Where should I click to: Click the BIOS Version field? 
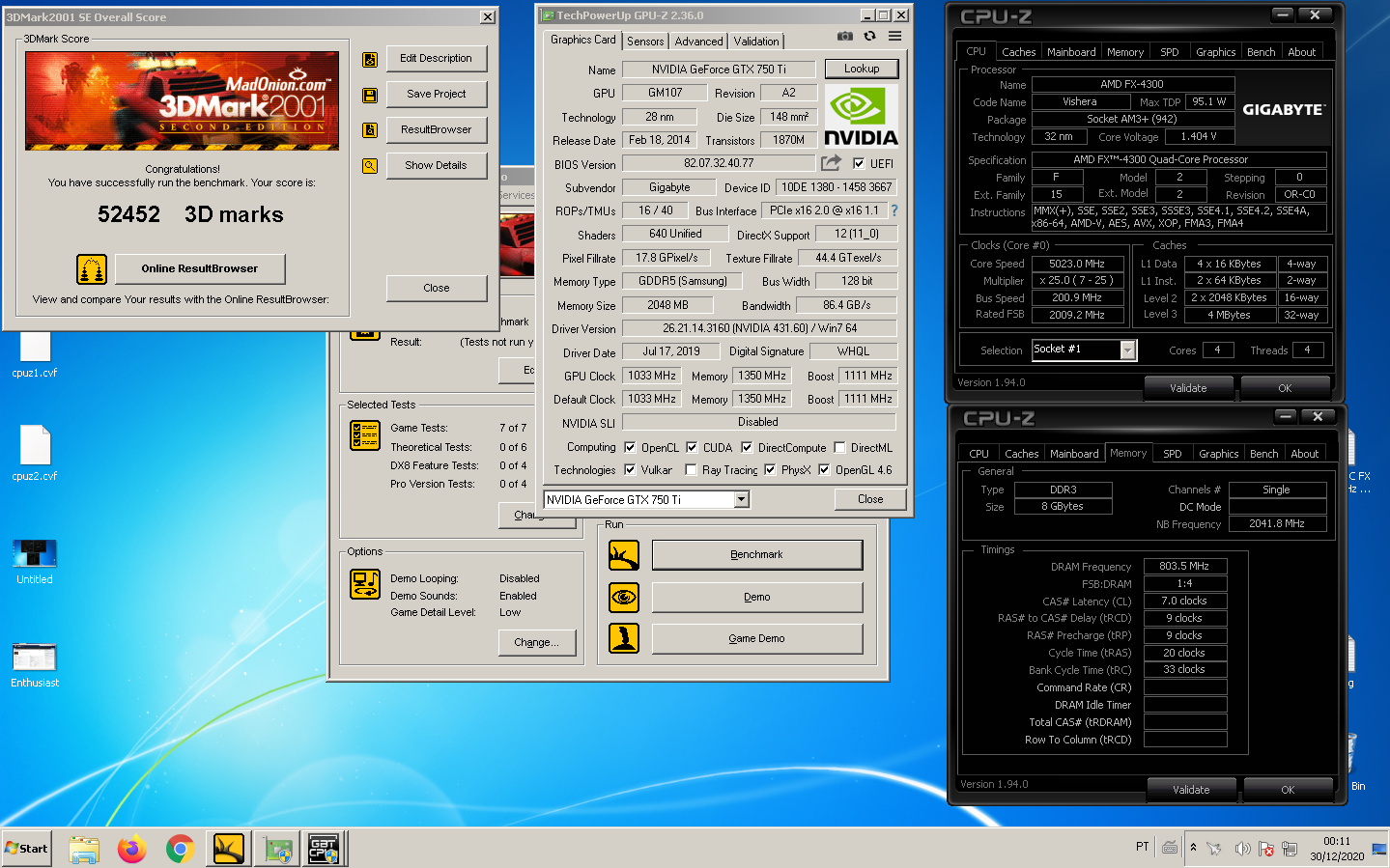720,164
